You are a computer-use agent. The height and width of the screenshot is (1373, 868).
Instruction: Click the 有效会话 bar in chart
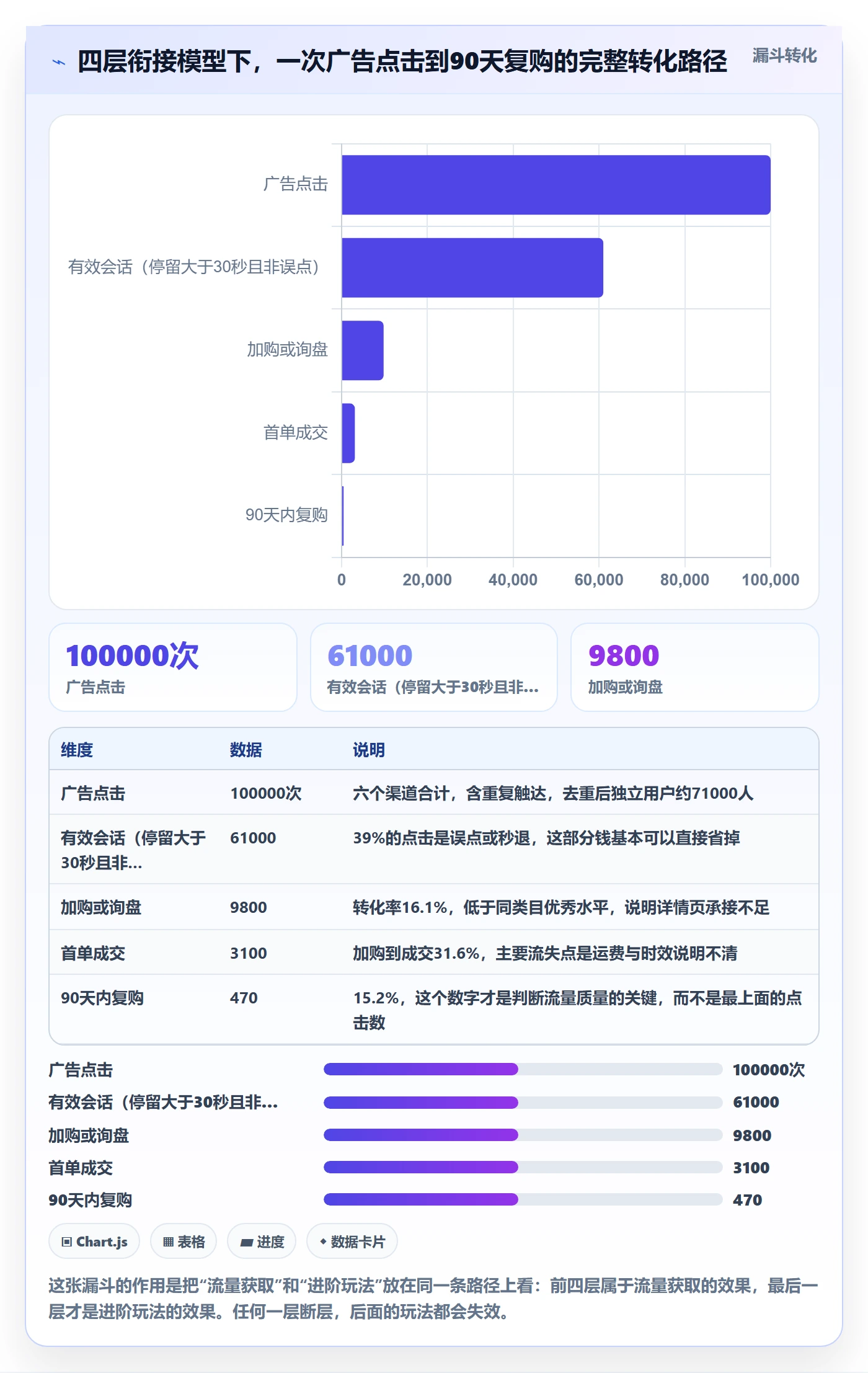point(472,268)
